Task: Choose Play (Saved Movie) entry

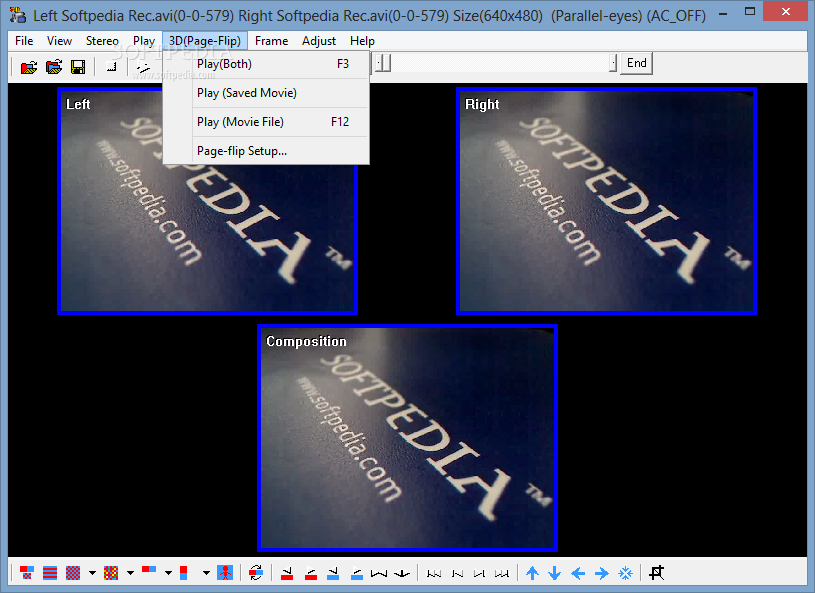Action: point(266,93)
